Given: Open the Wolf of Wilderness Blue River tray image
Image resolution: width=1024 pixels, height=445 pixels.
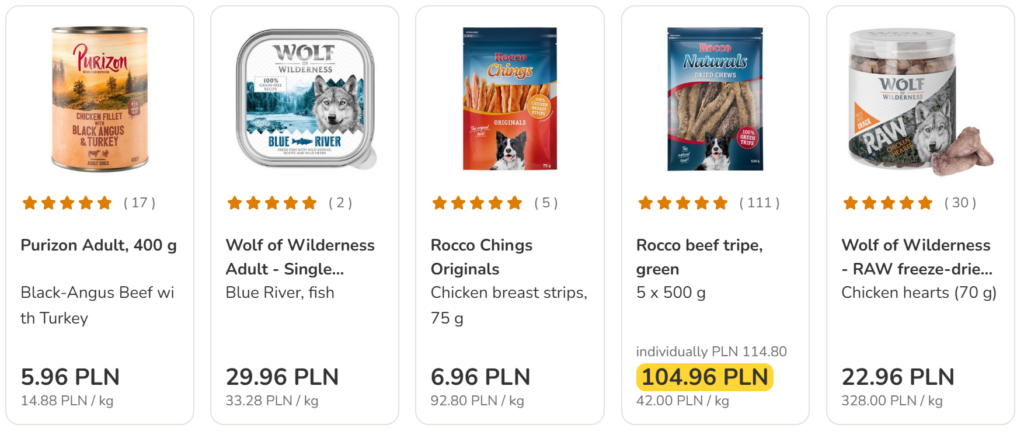Looking at the screenshot, I should (305, 98).
